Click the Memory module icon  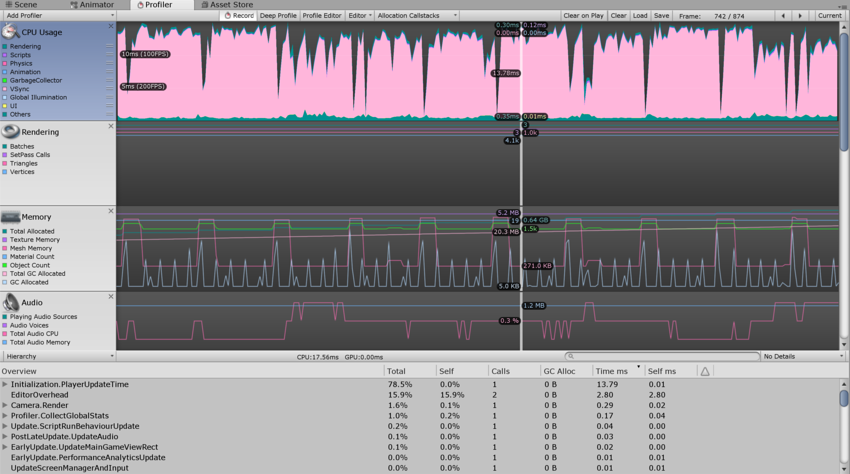click(11, 217)
